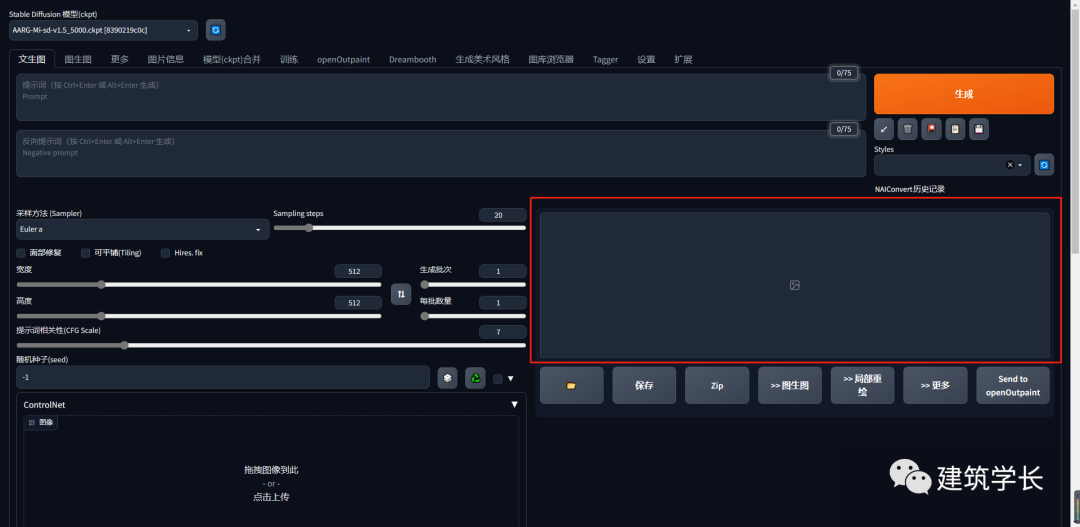This screenshot has height=527, width=1080.
Task: Switch to the 更多 tab
Action: (x=120, y=59)
